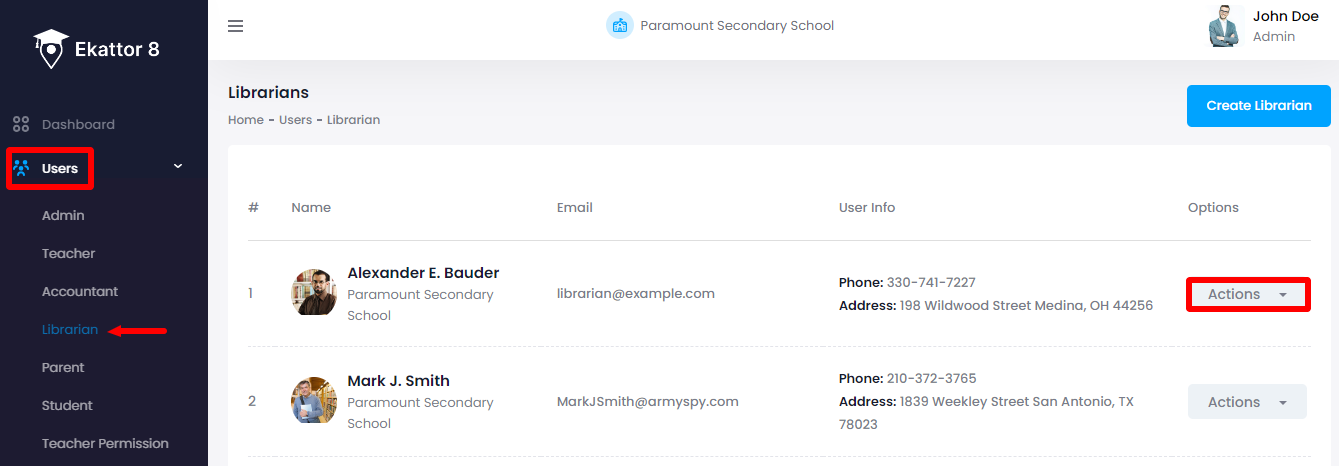Open the Teacher submenu item
The image size is (1339, 466).
[68, 254]
